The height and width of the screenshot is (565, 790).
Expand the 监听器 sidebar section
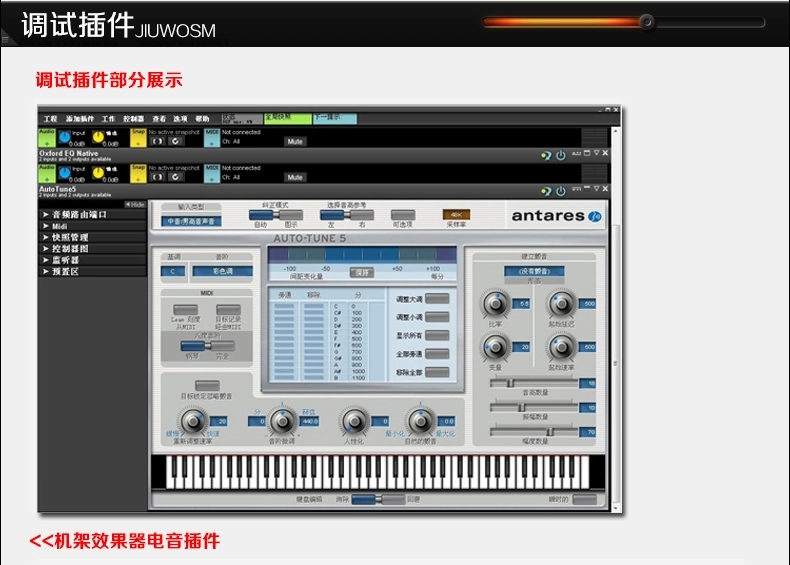coord(93,260)
